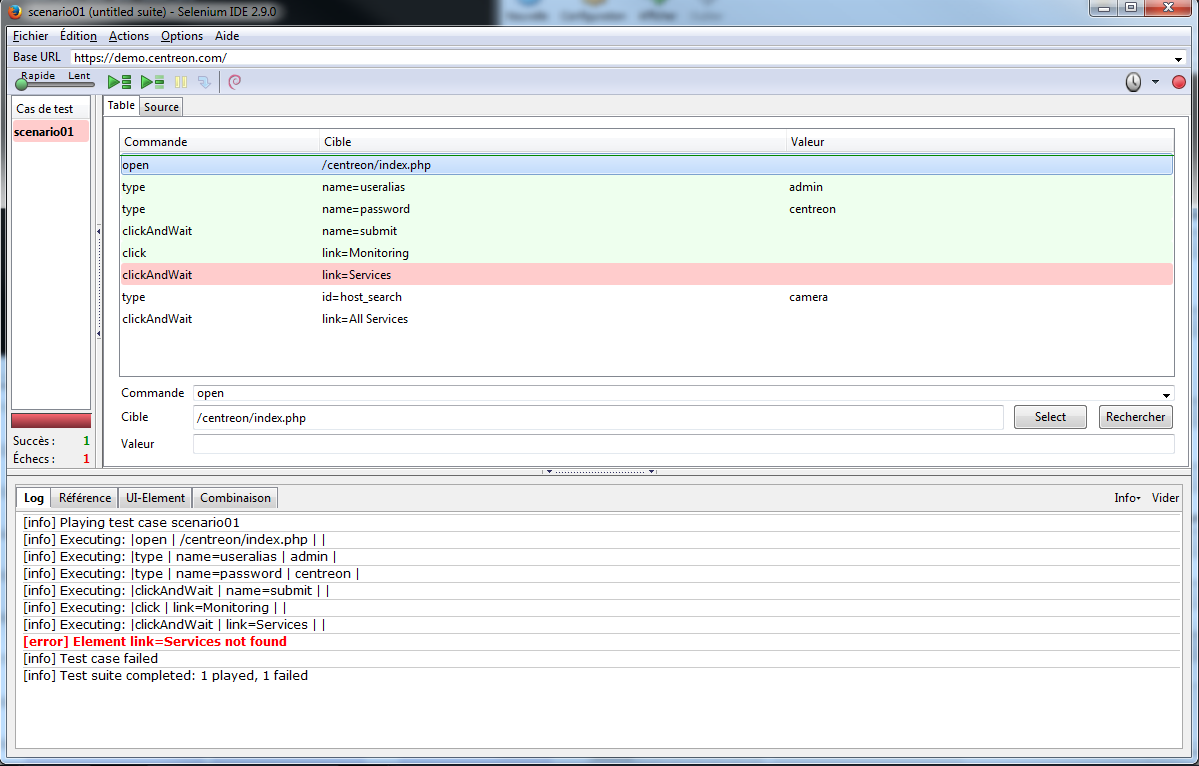Open the Commande combo box dropdown

click(1166, 394)
